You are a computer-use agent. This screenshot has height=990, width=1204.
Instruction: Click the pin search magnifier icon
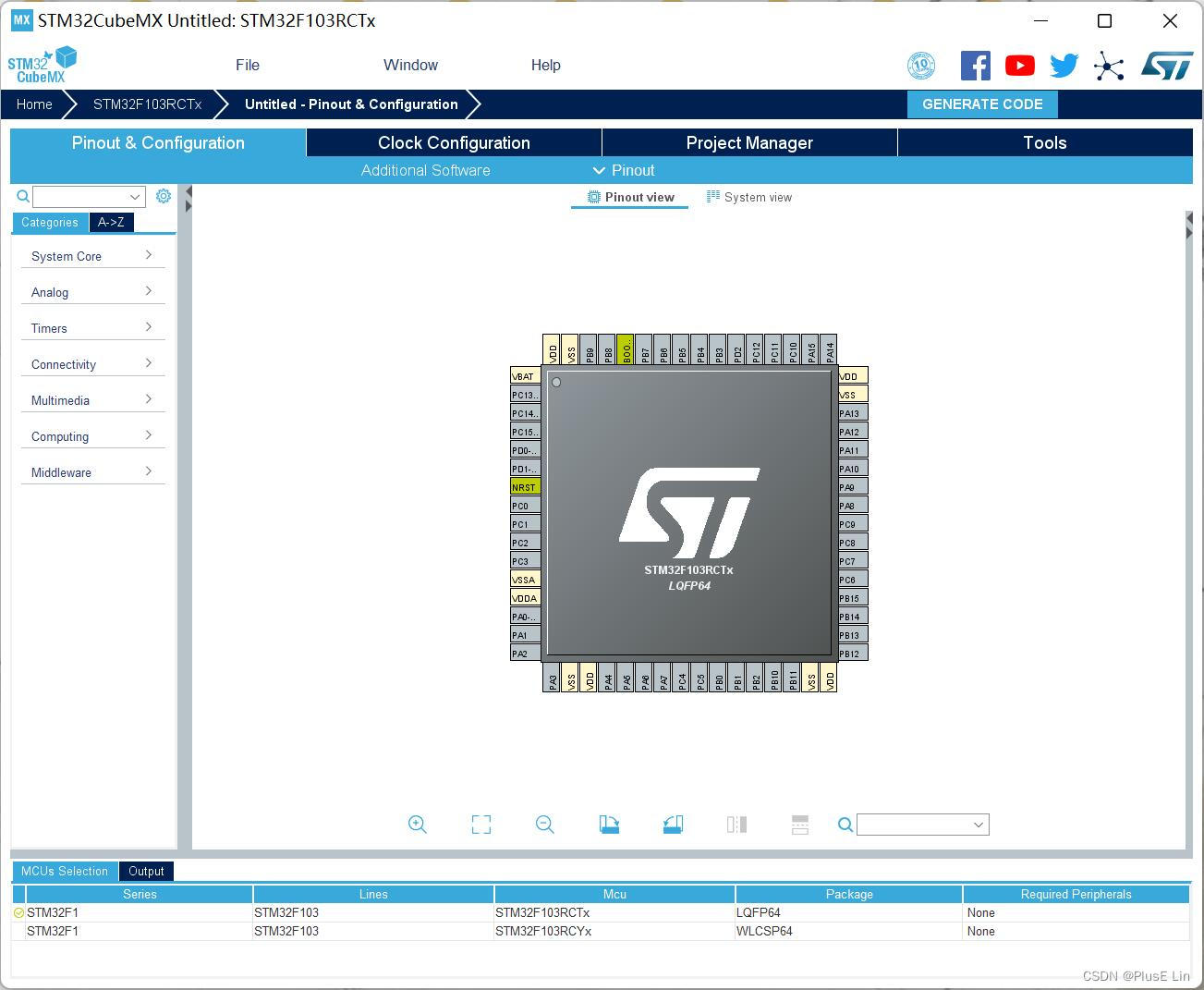coord(845,825)
